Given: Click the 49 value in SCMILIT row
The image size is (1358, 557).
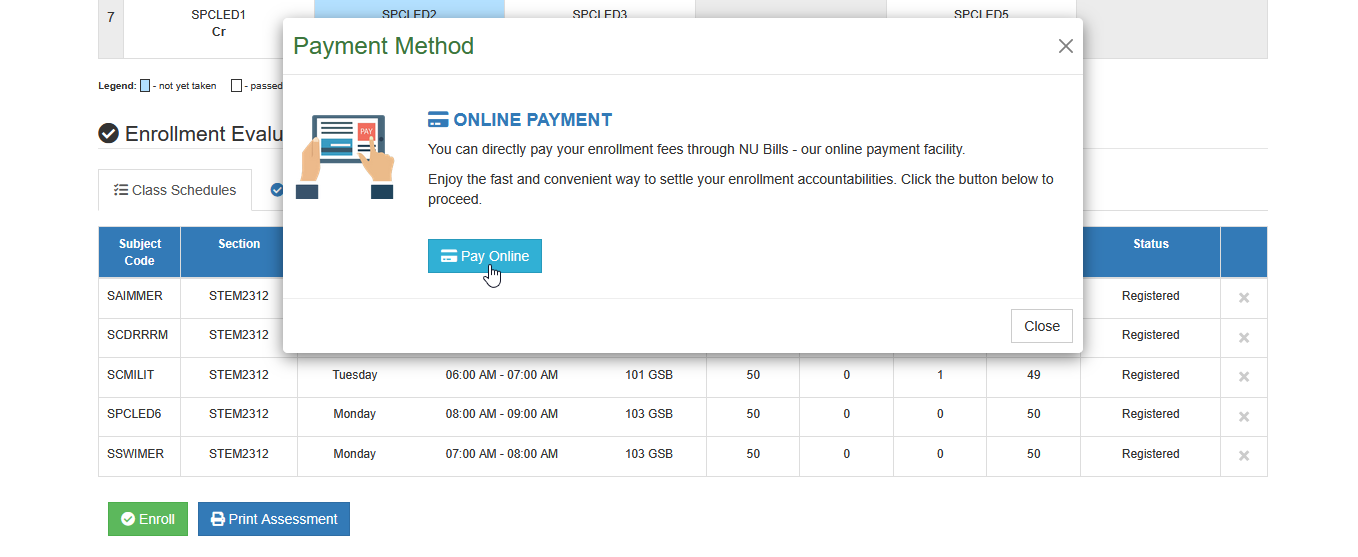Looking at the screenshot, I should 1034,375.
